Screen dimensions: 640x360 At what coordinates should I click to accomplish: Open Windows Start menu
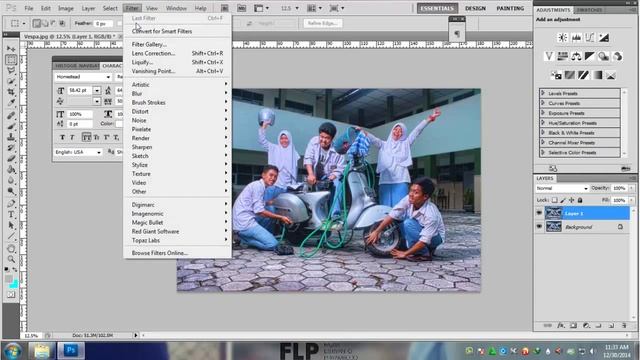[x=12, y=351]
